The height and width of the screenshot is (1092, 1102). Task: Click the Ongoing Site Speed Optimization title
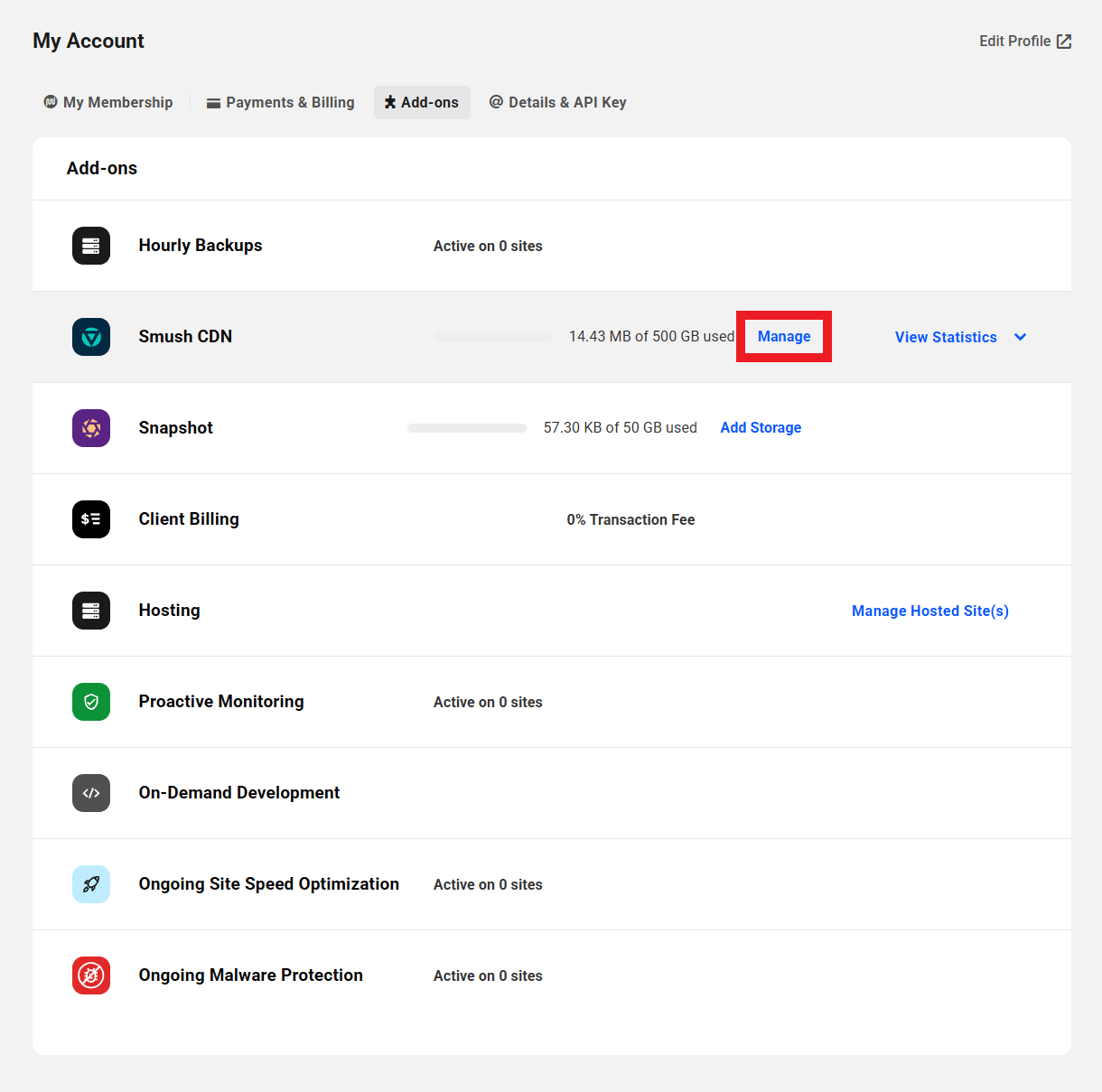[x=269, y=884]
